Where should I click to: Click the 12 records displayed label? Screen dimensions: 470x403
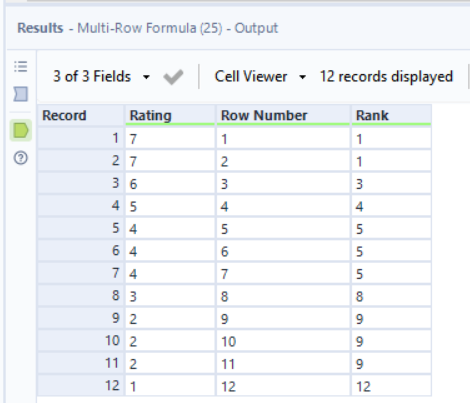point(386,76)
